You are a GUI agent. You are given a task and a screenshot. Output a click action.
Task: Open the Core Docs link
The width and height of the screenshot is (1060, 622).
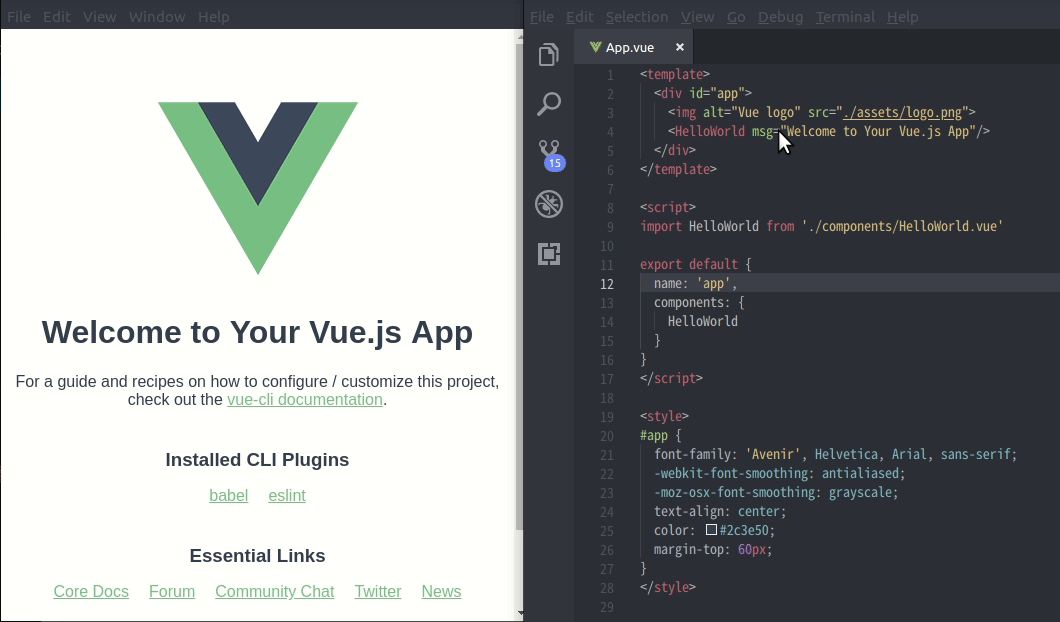coord(91,592)
